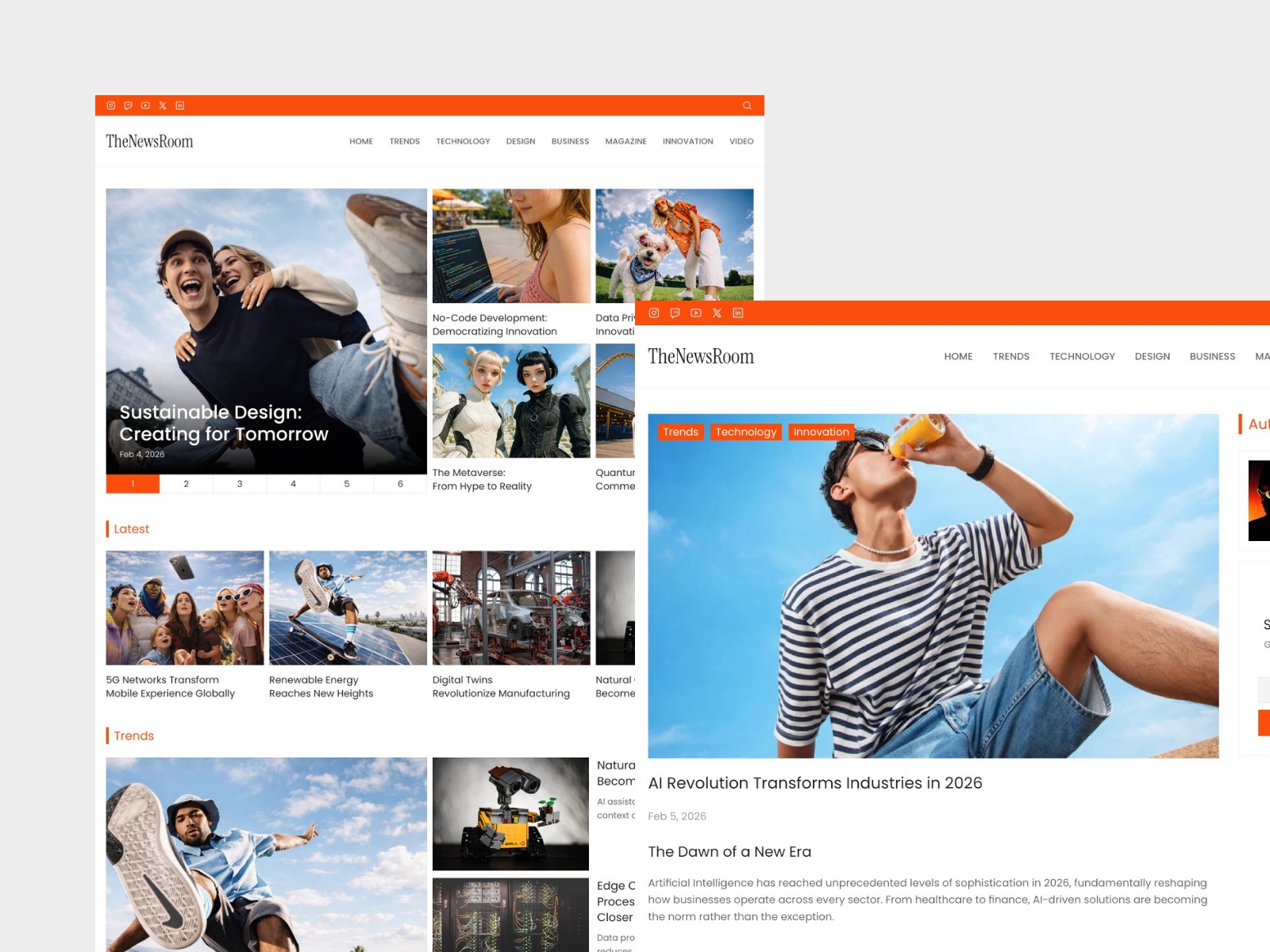Open the X icon on the article page
Image resolution: width=1270 pixels, height=952 pixels.
click(717, 313)
